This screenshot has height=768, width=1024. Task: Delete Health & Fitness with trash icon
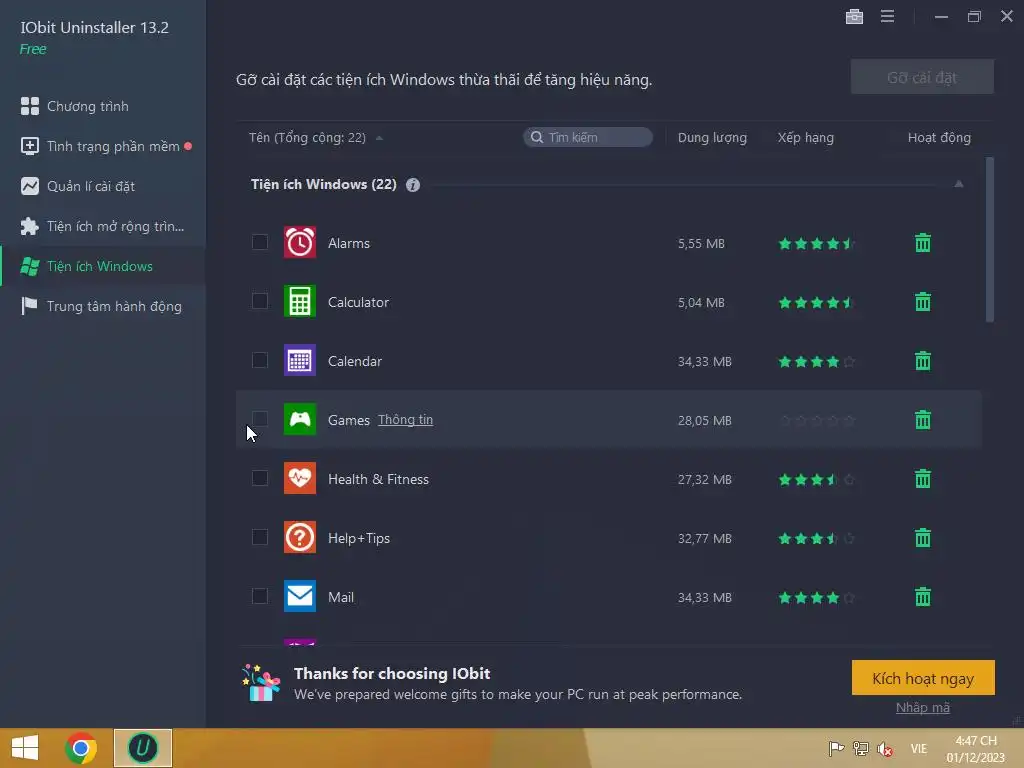tap(923, 478)
